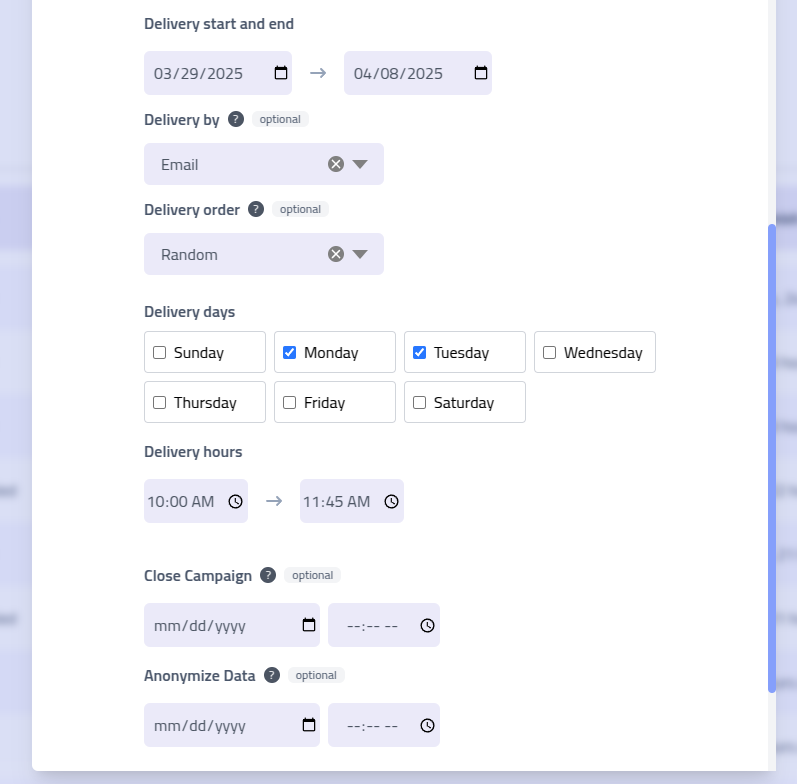Edit the 03/29/2025 delivery start date
The image size is (797, 784).
(x=218, y=73)
